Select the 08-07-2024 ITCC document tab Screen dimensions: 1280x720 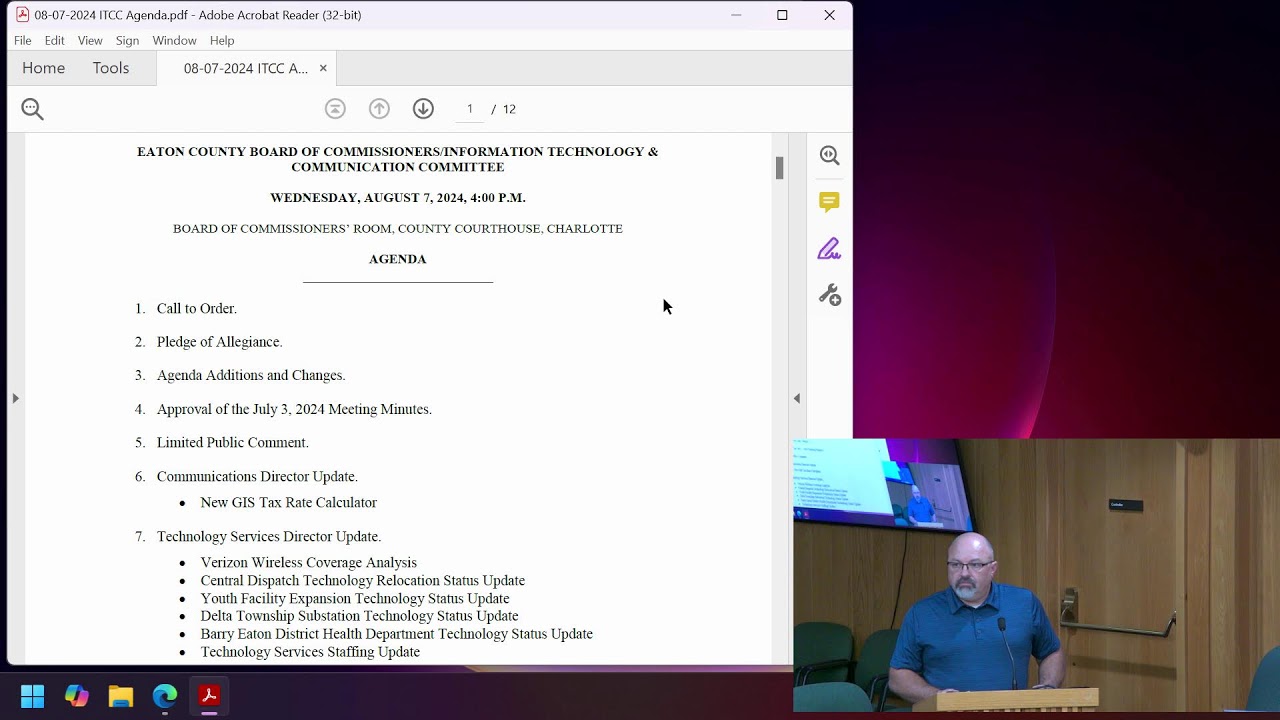[245, 68]
